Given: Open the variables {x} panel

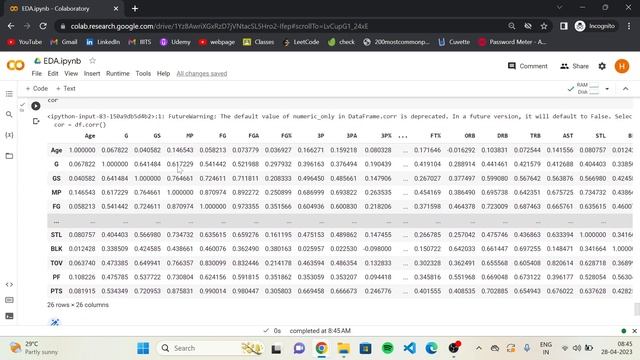Looking at the screenshot, I should click(x=9, y=135).
